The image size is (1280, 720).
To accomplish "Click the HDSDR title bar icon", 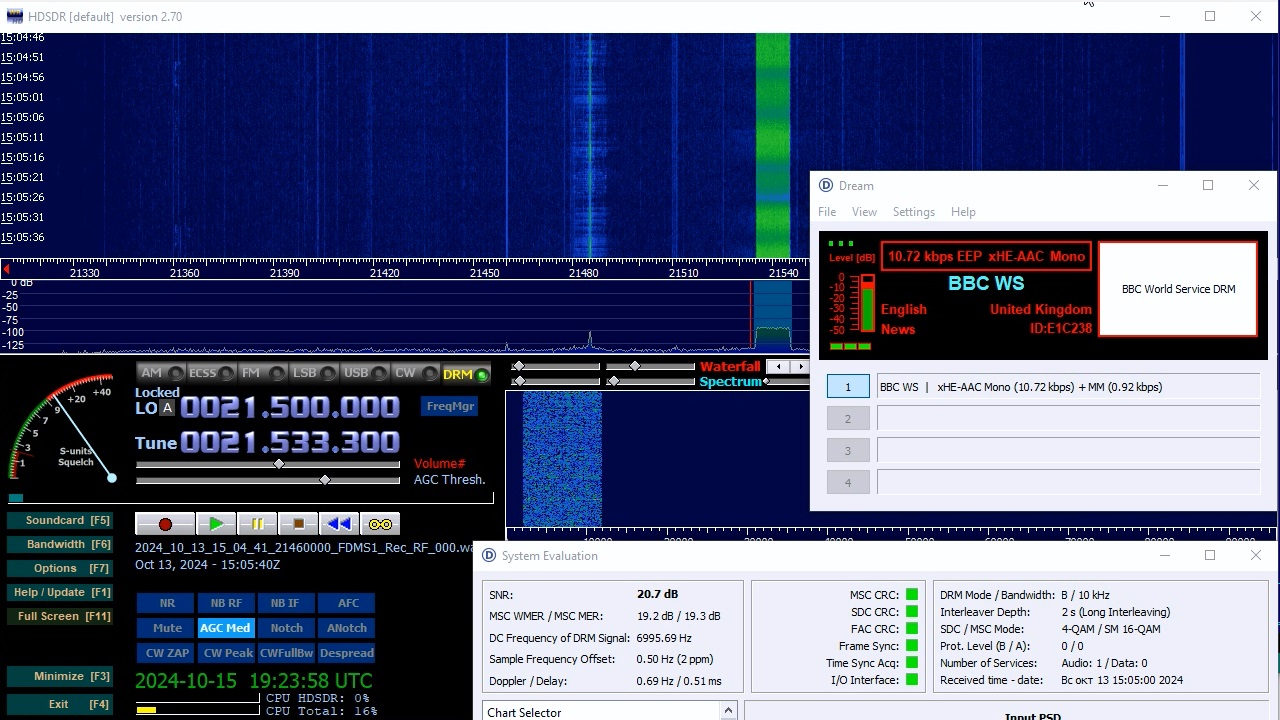I will click(x=13, y=16).
